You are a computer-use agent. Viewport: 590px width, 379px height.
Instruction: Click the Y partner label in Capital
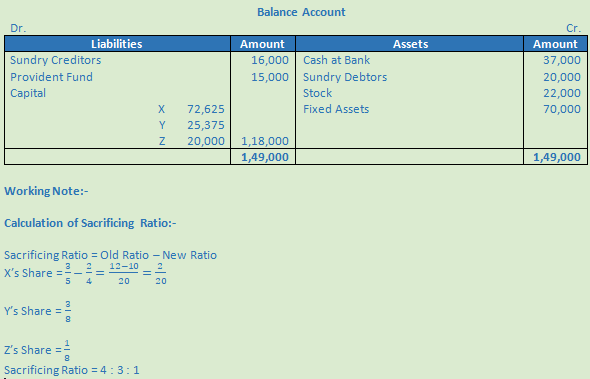tap(162, 125)
